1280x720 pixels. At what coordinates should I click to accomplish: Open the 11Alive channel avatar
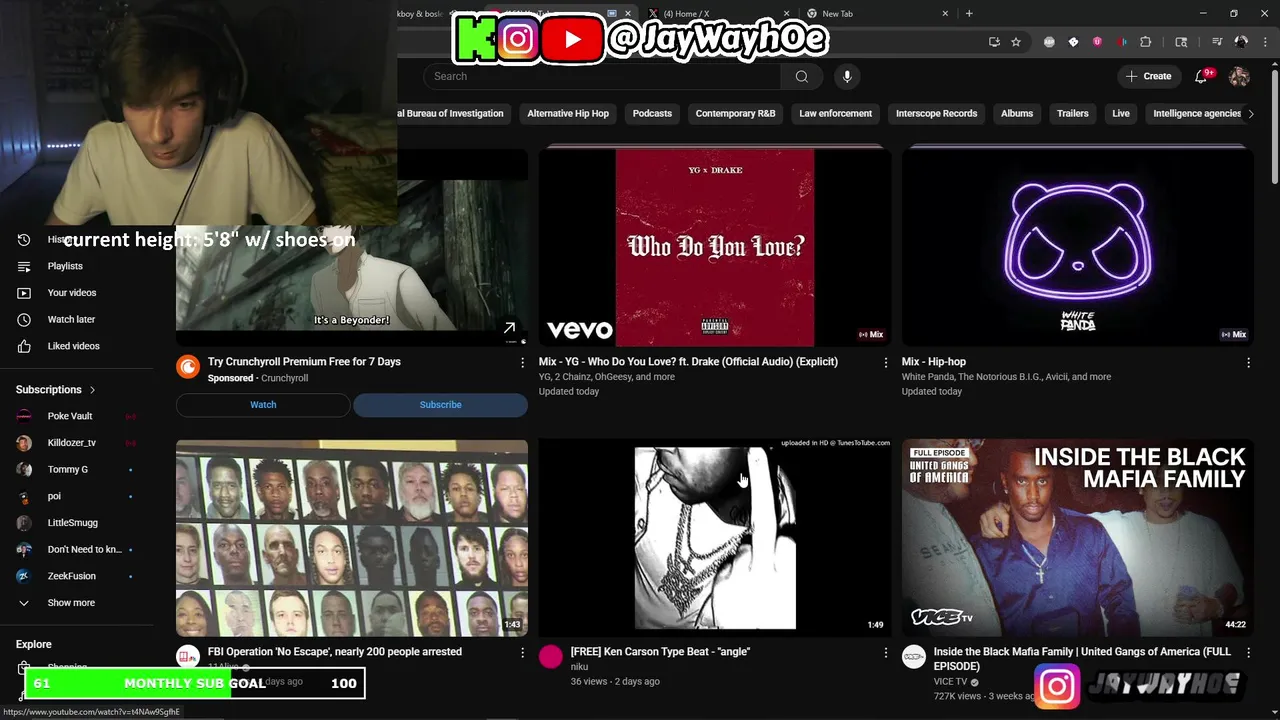(188, 656)
